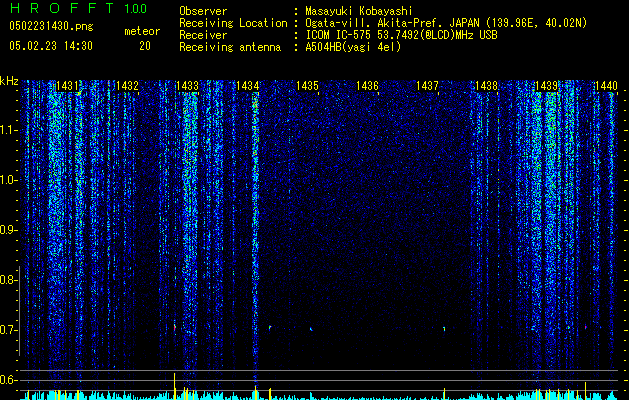Click the HROFFT 1.0.0 title text

78,8
